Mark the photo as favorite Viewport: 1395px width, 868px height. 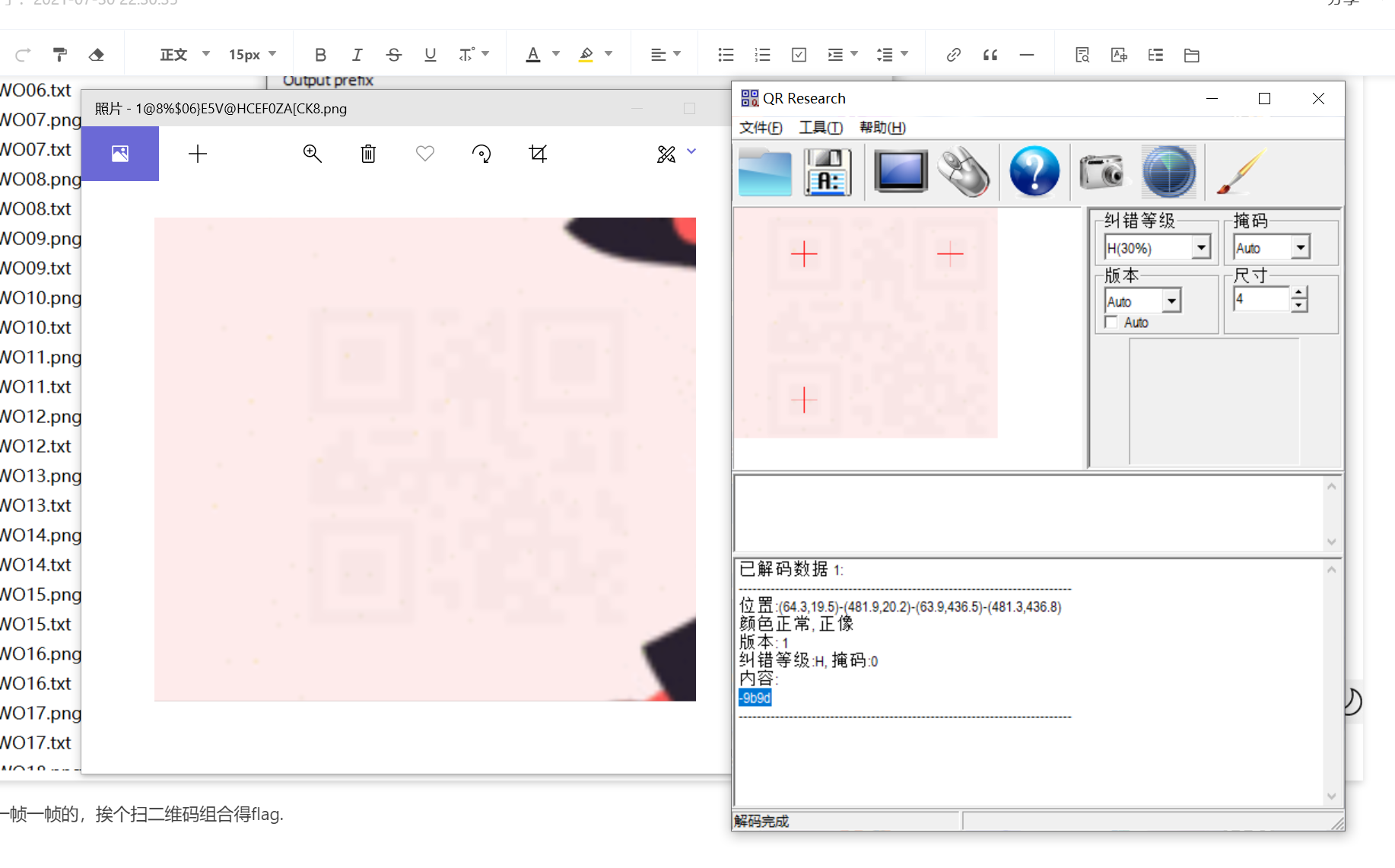[425, 154]
